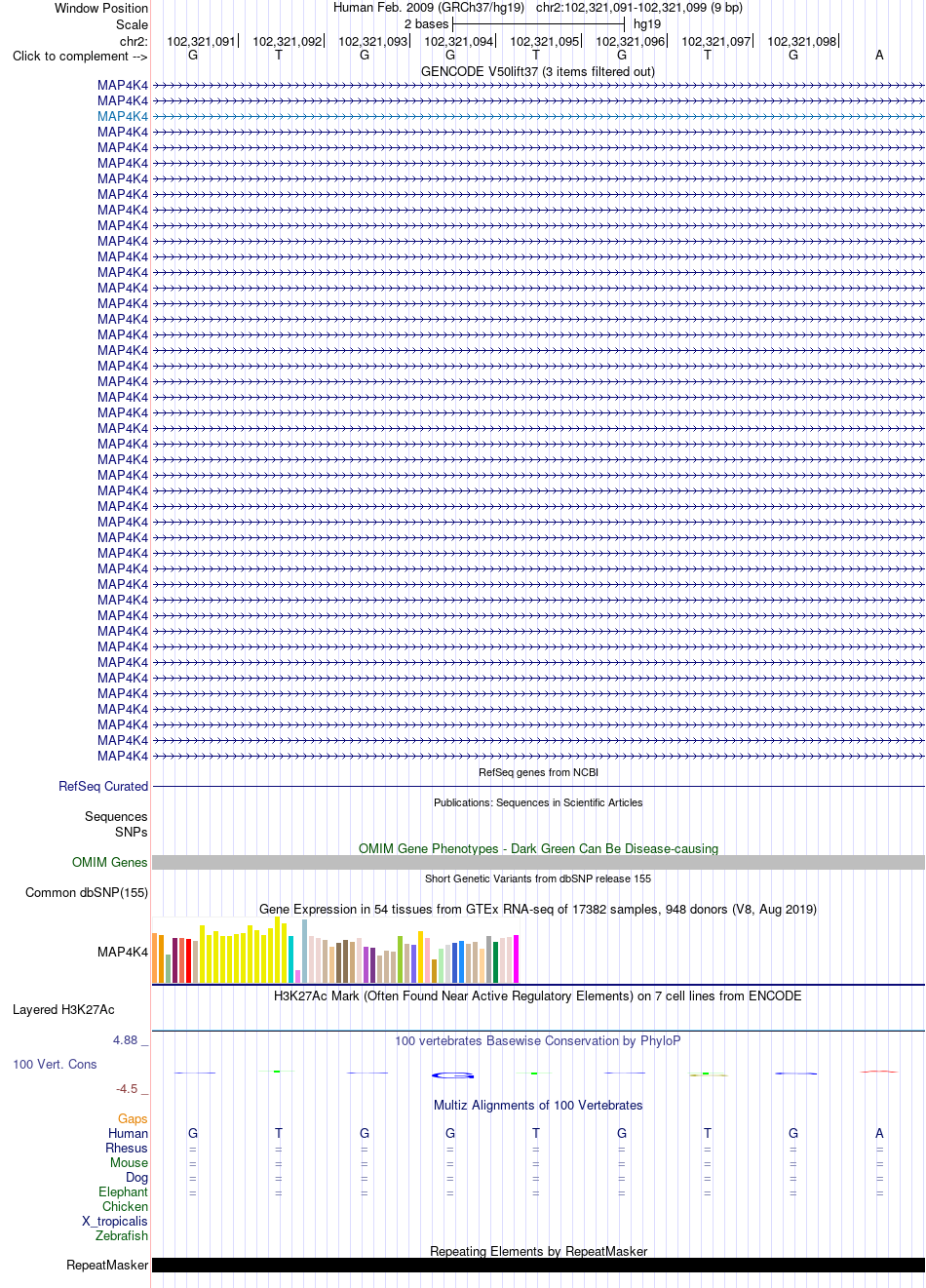
Task: Click the pink bar in GTEx chart
Action: 428,960
